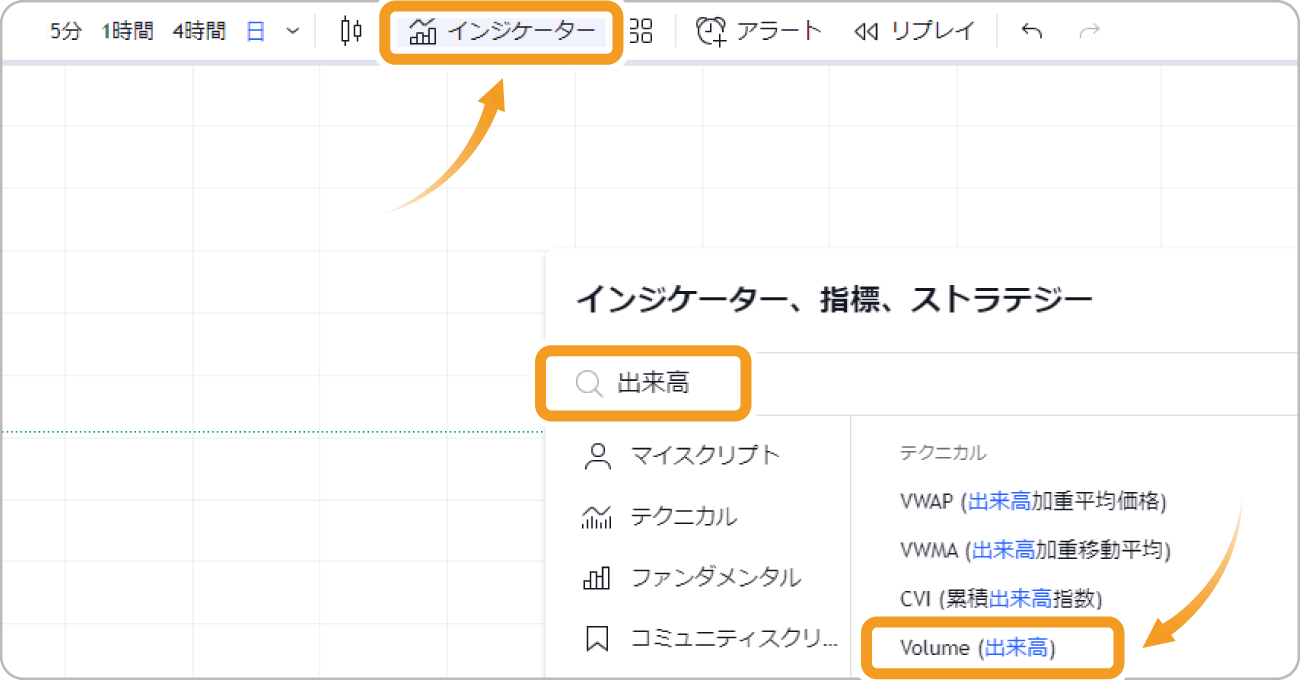Viewport: 1300px width, 680px height.
Task: Click the replay rewind icon
Action: (866, 32)
